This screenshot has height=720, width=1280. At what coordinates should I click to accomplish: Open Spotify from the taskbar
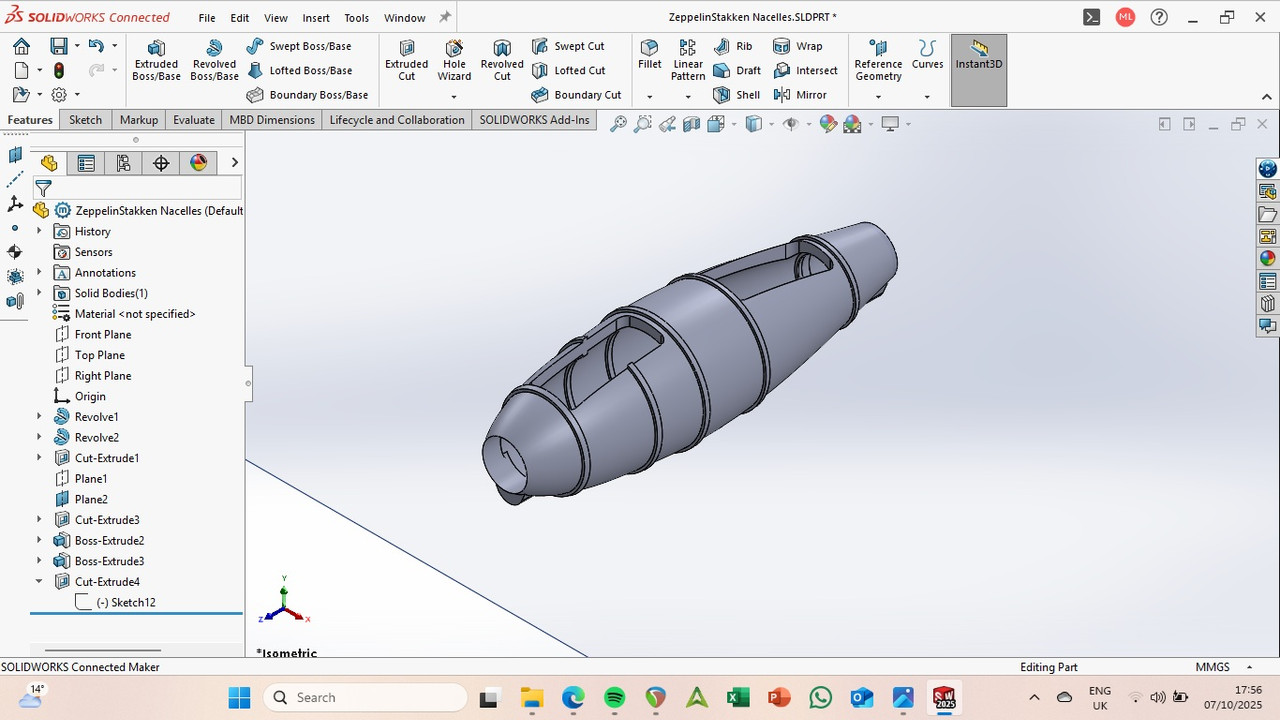point(614,697)
